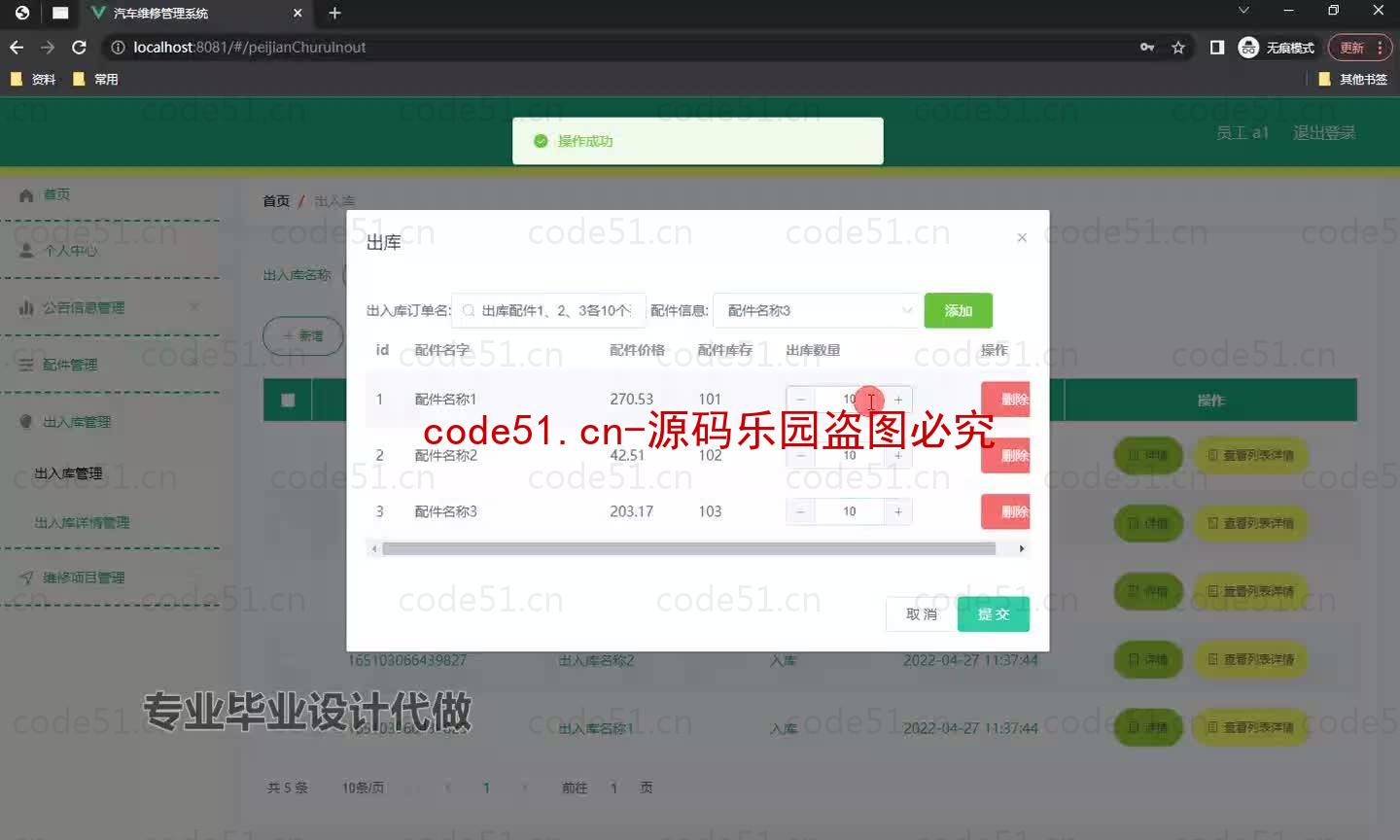The height and width of the screenshot is (840, 1400).
Task: Delete the 配件名称1 row
Action: coord(1005,400)
